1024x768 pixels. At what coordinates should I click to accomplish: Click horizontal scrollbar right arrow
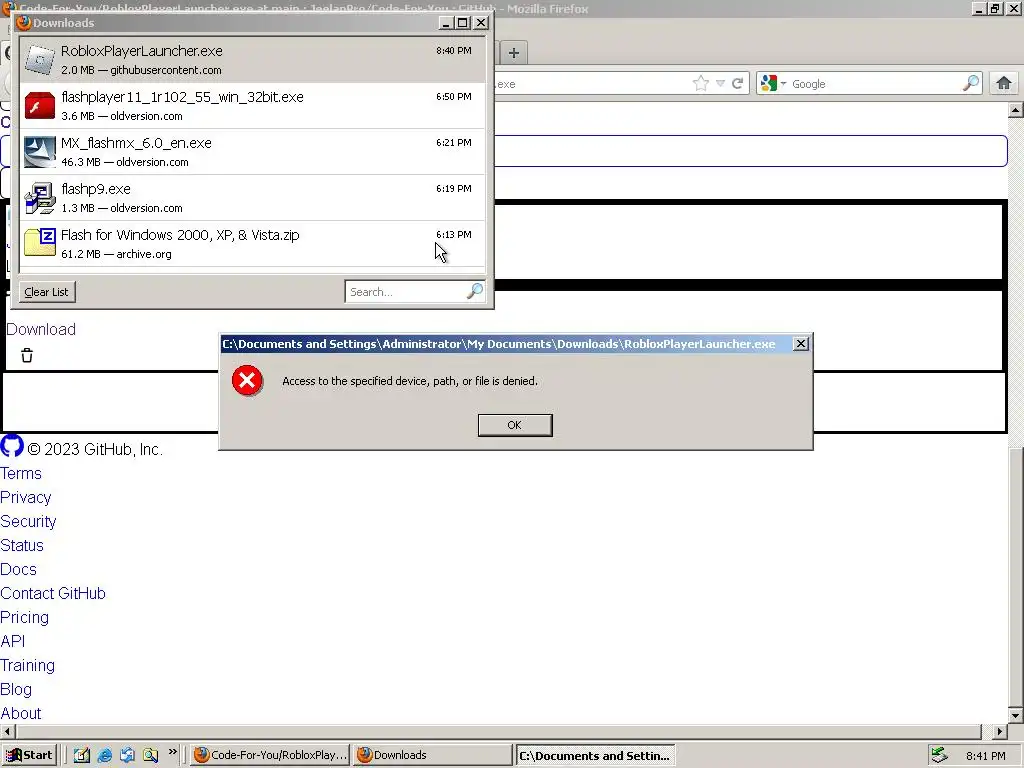coord(1000,731)
